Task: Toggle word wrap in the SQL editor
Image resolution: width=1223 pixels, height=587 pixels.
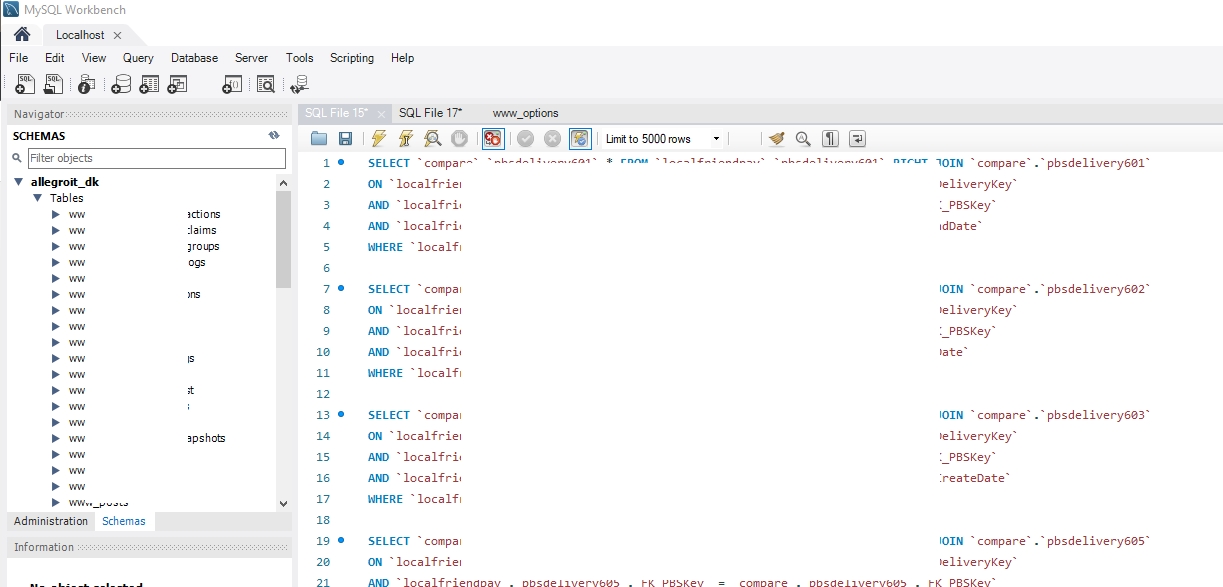Action: pyautogui.click(x=857, y=138)
